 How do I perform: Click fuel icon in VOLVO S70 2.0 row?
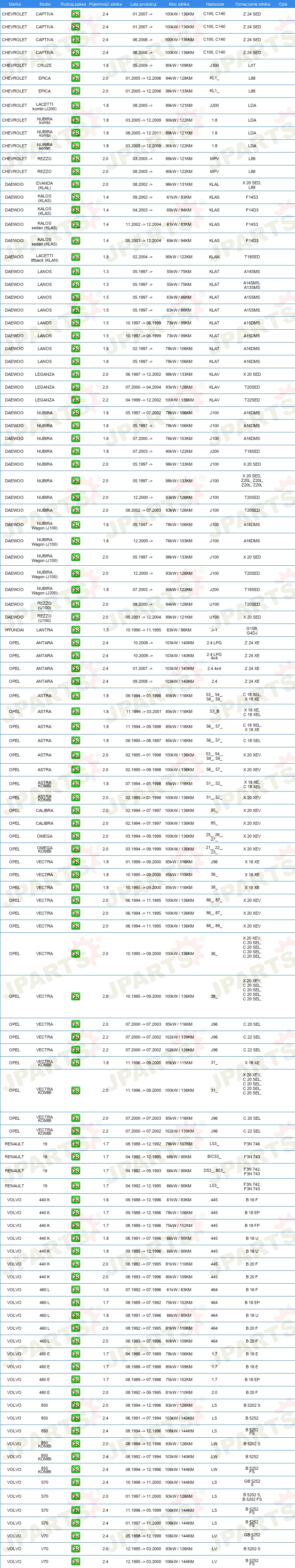pyautogui.click(x=75, y=1496)
